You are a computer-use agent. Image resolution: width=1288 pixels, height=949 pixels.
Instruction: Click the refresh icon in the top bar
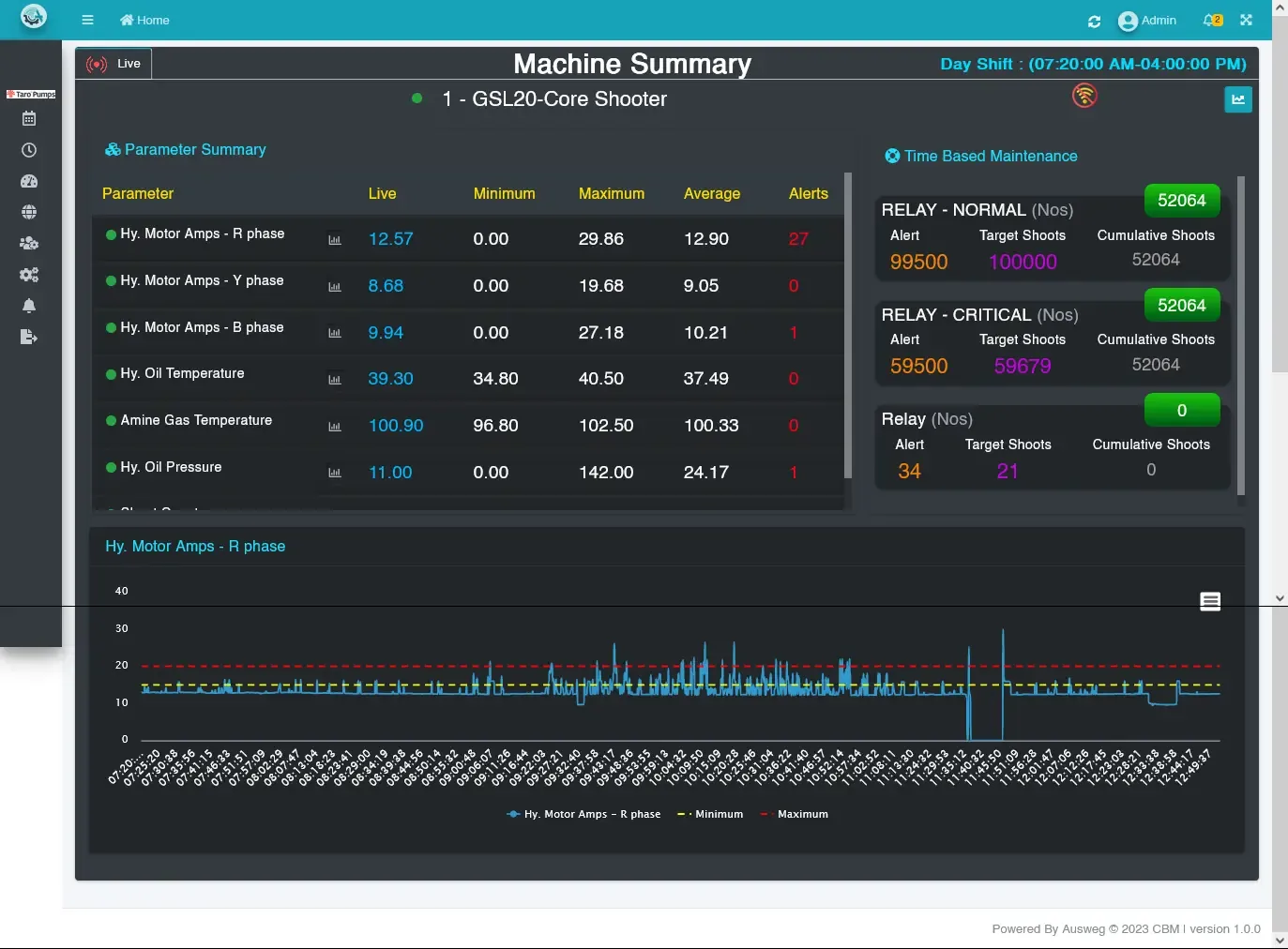click(x=1094, y=22)
